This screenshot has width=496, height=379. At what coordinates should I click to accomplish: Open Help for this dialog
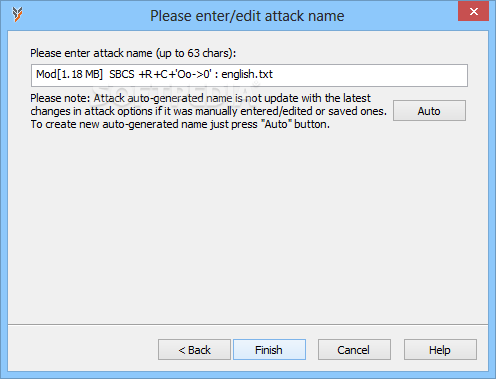pos(440,350)
